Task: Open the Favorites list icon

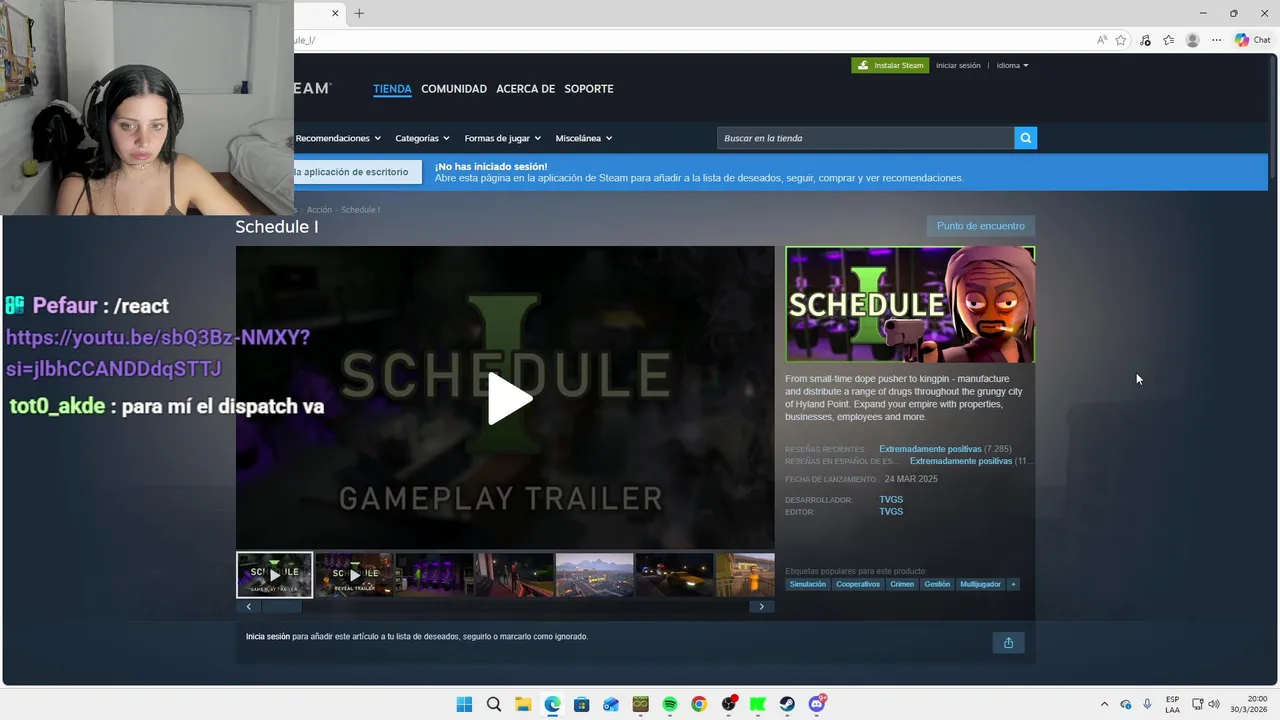Action: [x=1168, y=40]
